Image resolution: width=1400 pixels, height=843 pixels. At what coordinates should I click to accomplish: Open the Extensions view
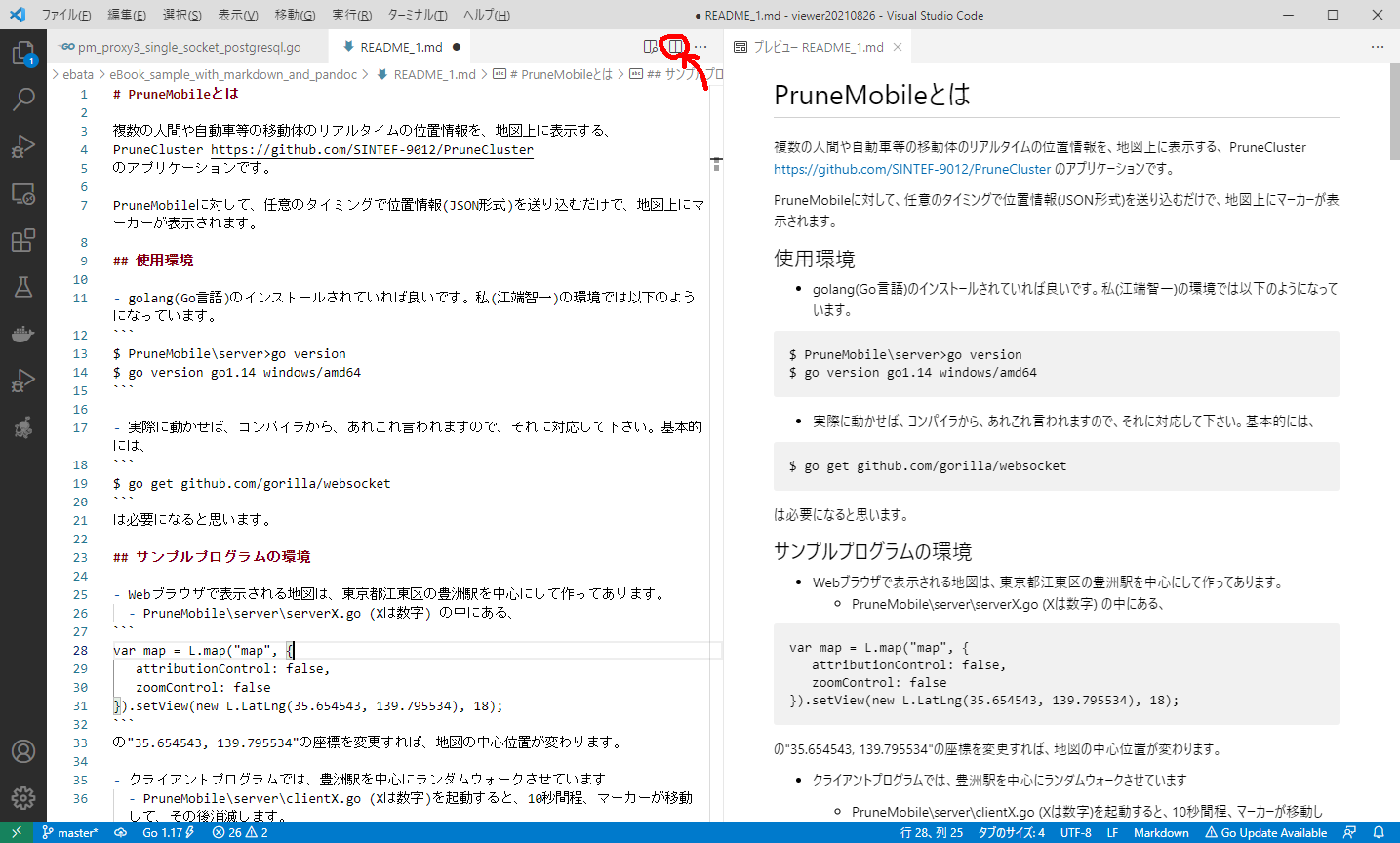(x=23, y=240)
